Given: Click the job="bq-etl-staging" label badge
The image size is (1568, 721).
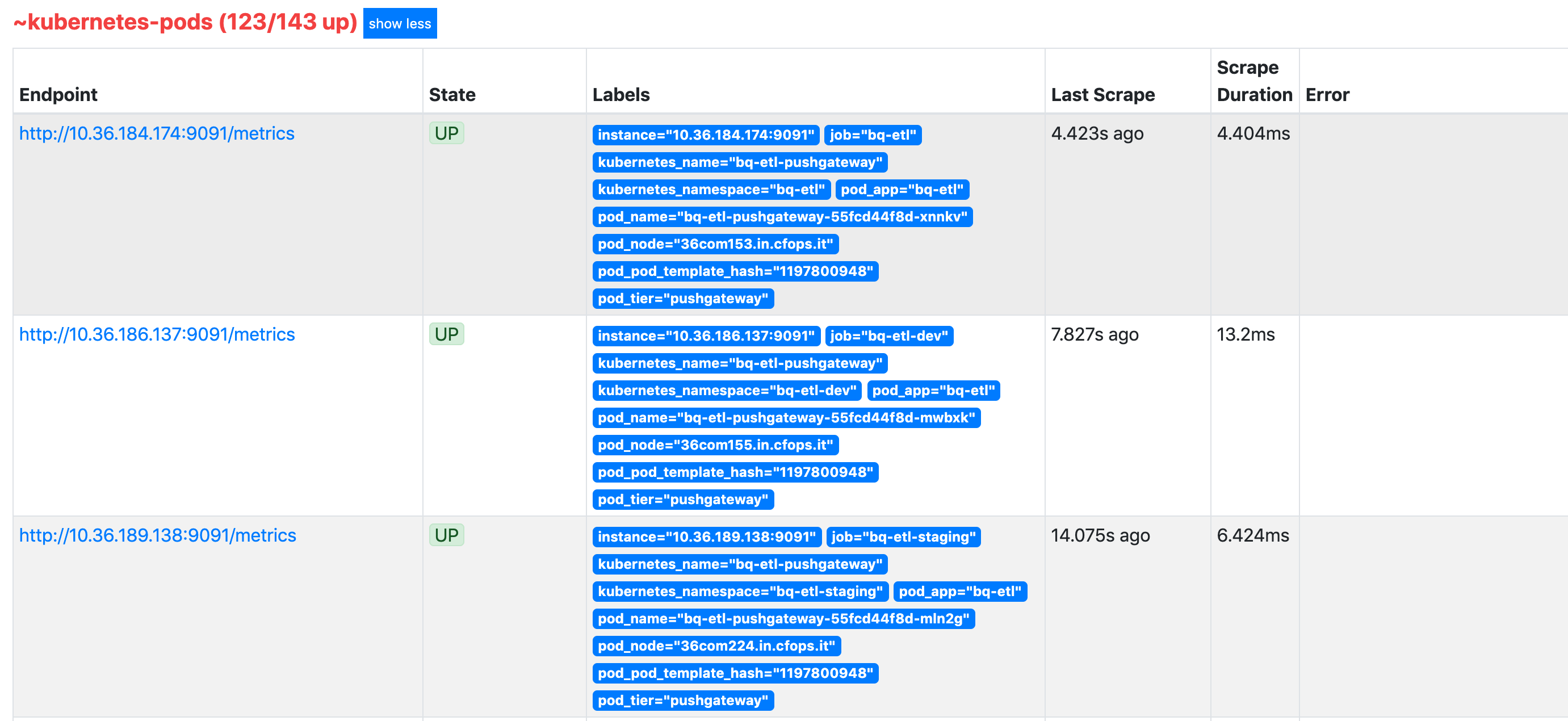Looking at the screenshot, I should pos(903,537).
